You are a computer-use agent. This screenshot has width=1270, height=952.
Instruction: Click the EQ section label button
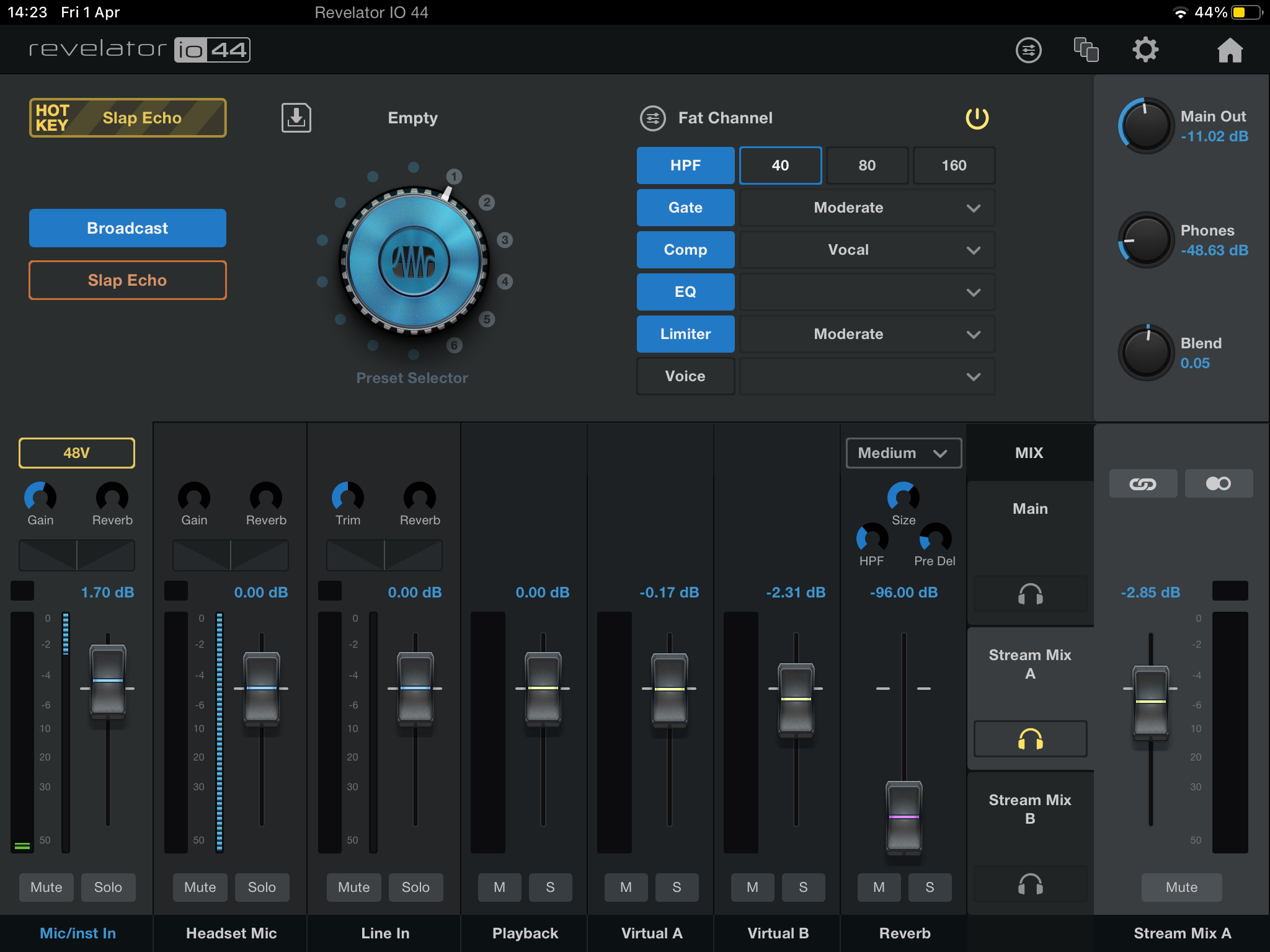click(x=684, y=292)
